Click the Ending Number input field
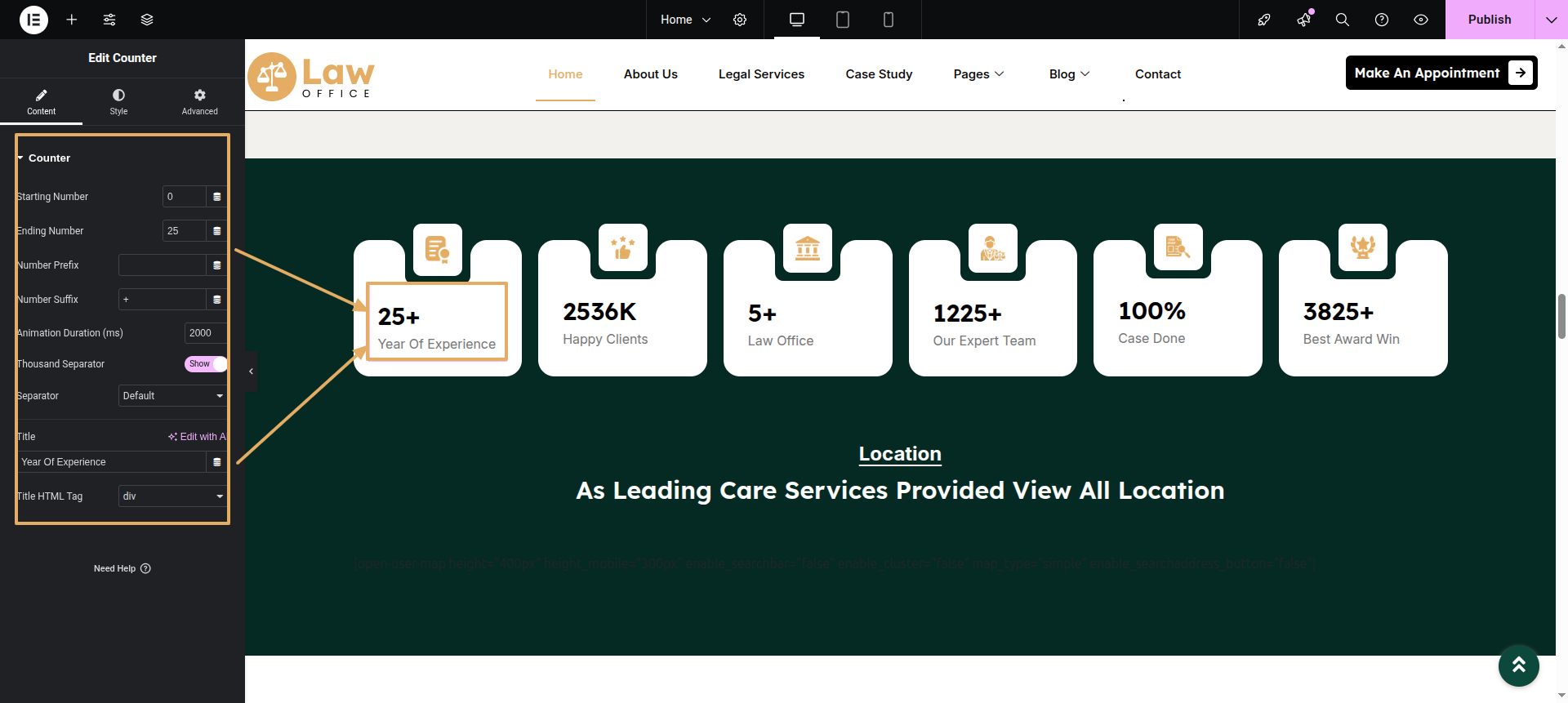1568x703 pixels. 184,231
